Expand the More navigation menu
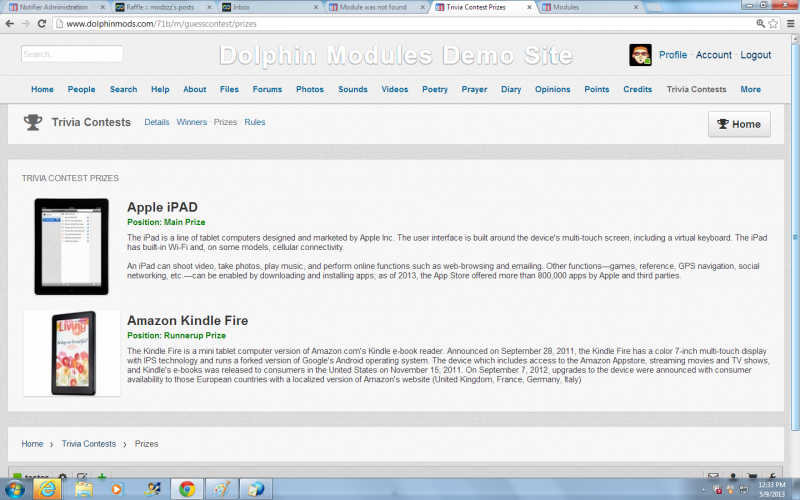The height and width of the screenshot is (500, 800). (751, 89)
